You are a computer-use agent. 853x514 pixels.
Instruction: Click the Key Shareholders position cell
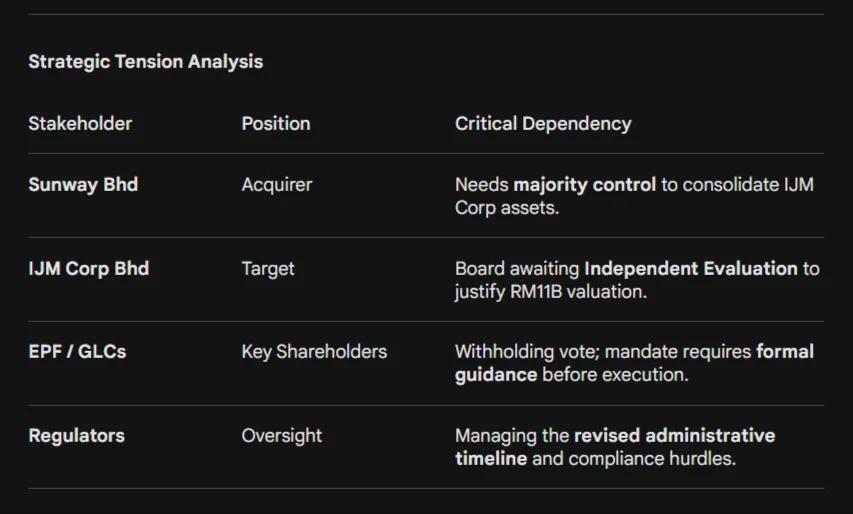314,352
